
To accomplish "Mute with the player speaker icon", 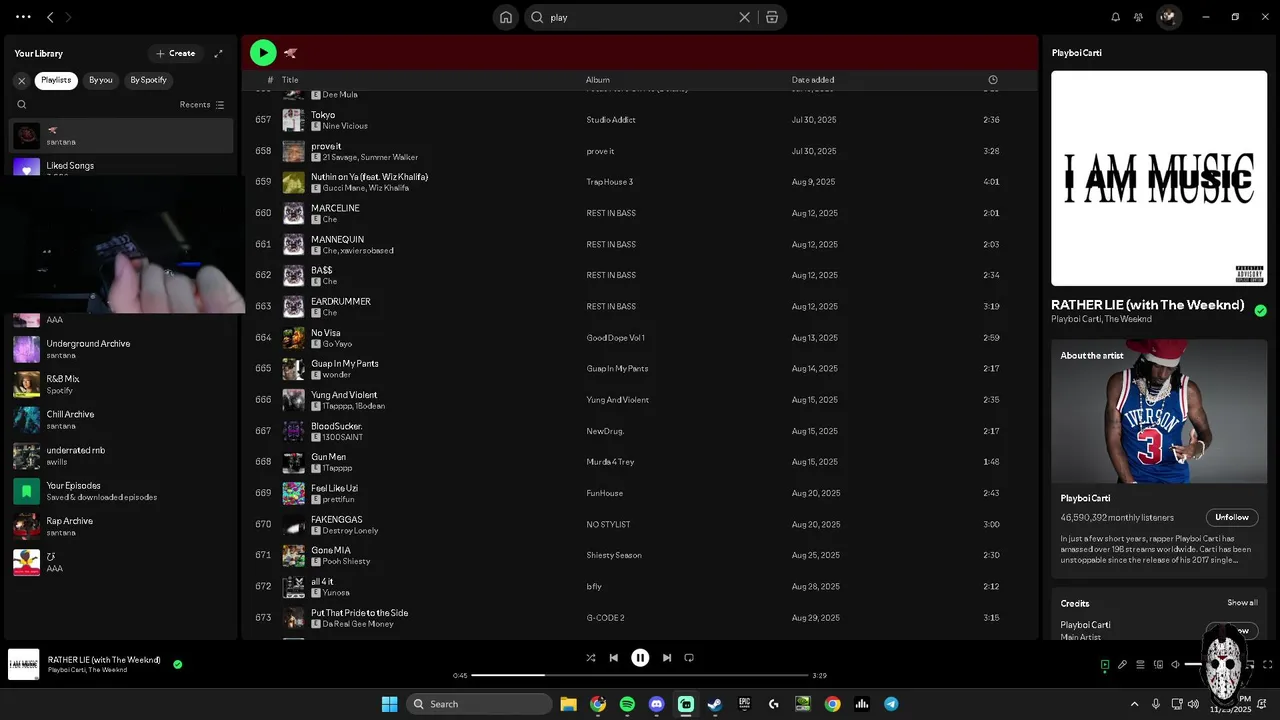I will click(x=1176, y=664).
